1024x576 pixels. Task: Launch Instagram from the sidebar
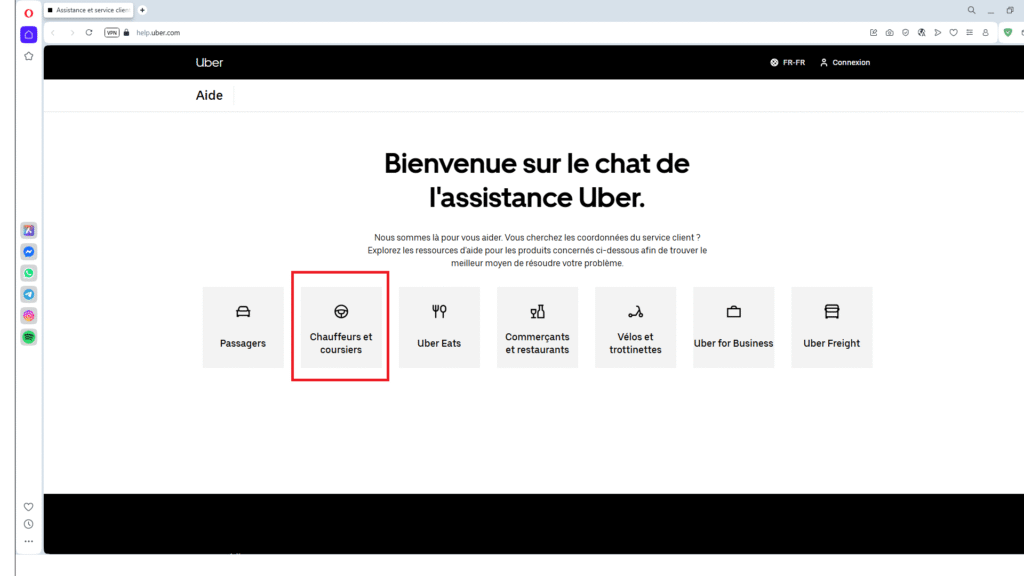(x=29, y=316)
